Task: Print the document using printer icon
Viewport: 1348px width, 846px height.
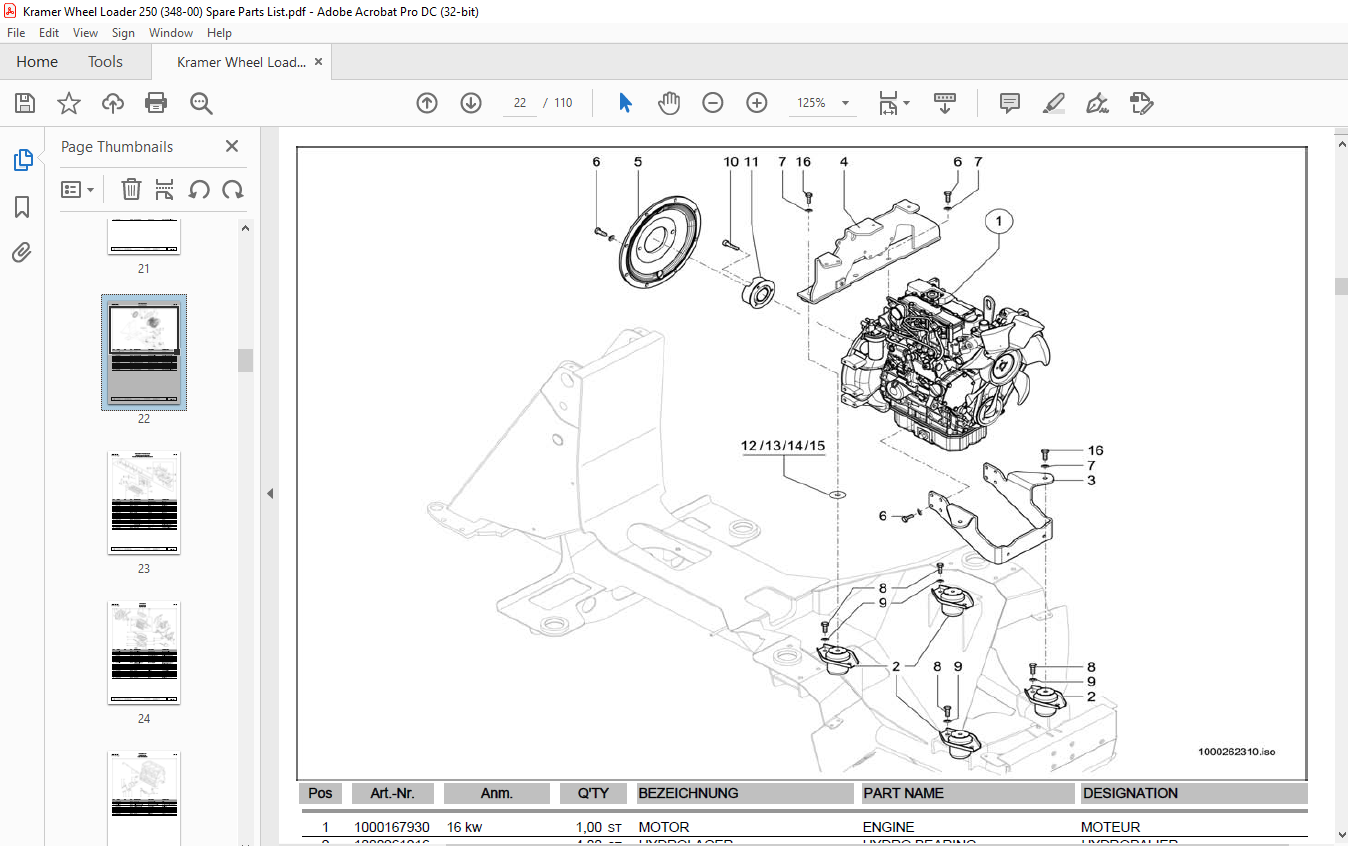Action: point(156,103)
